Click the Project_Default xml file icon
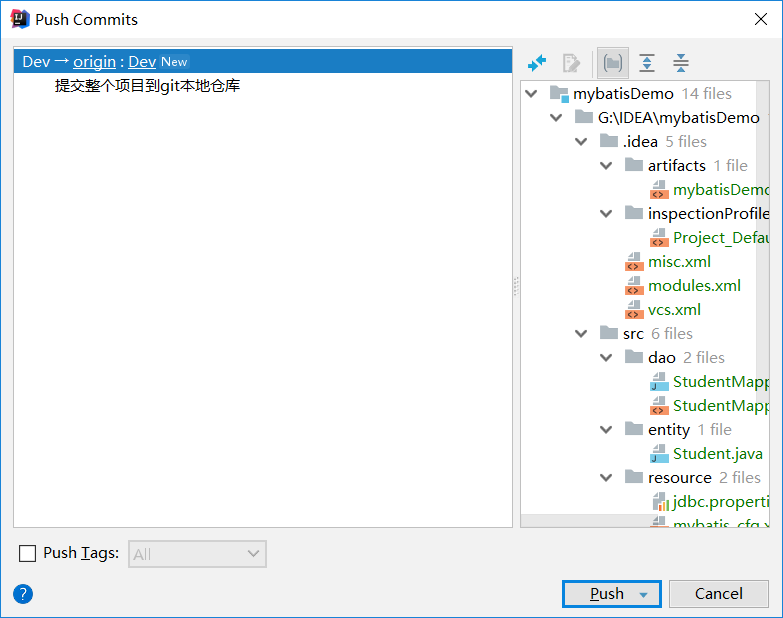Viewport: 783px width, 618px height. click(x=659, y=238)
